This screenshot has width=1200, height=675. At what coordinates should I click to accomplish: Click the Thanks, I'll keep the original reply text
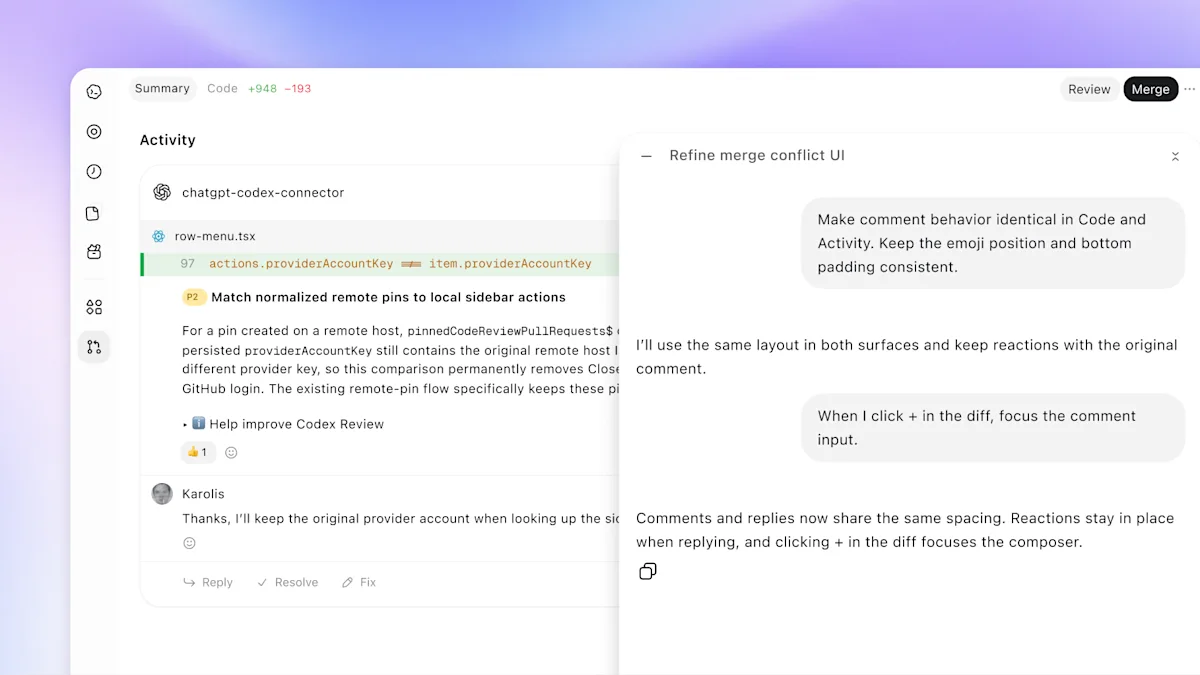coord(400,519)
